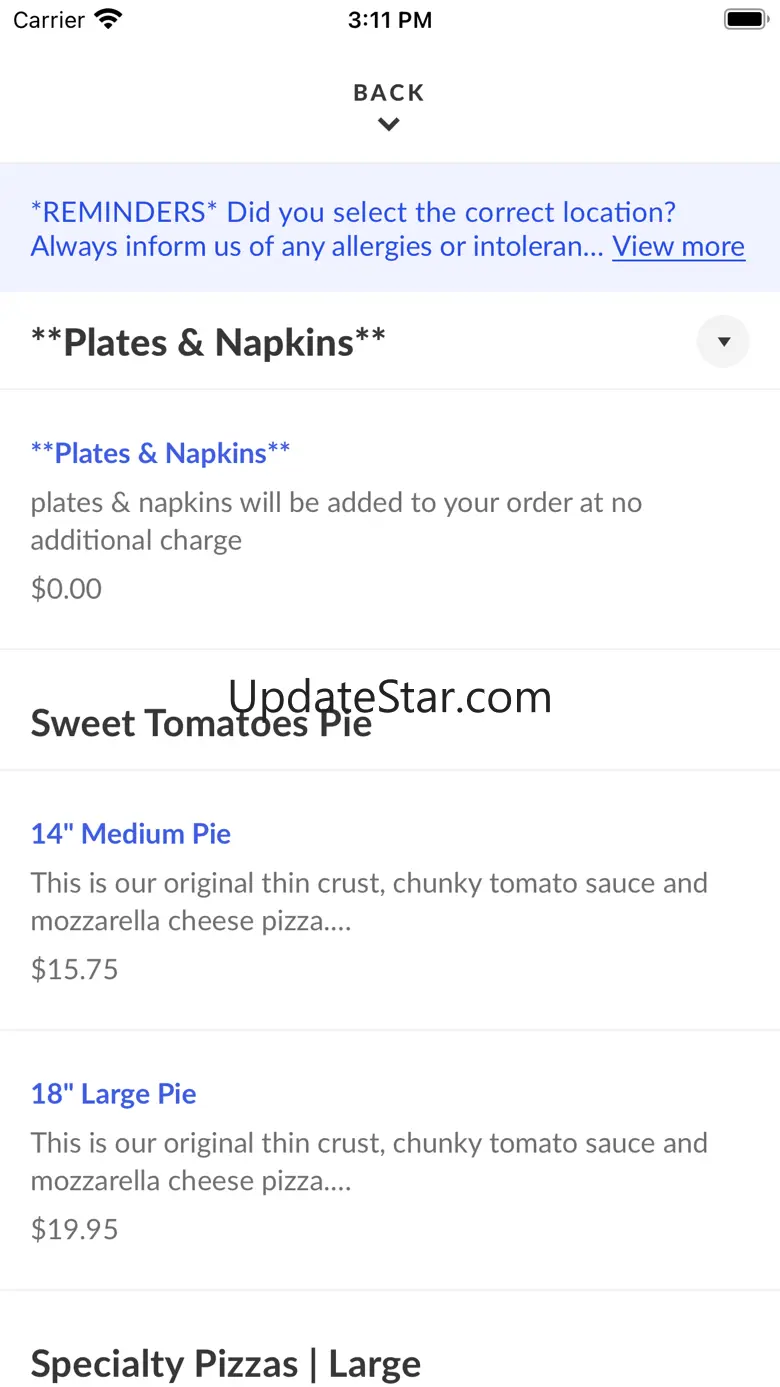The height and width of the screenshot is (1387, 780).
Task: Tap the Plates & Napkins section header
Action: [x=208, y=343]
